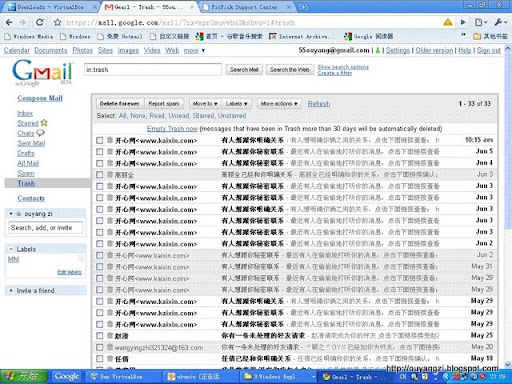Collapse the Labels sidebar section
Screen dimensions: 512x384
pyautogui.click(x=11, y=249)
